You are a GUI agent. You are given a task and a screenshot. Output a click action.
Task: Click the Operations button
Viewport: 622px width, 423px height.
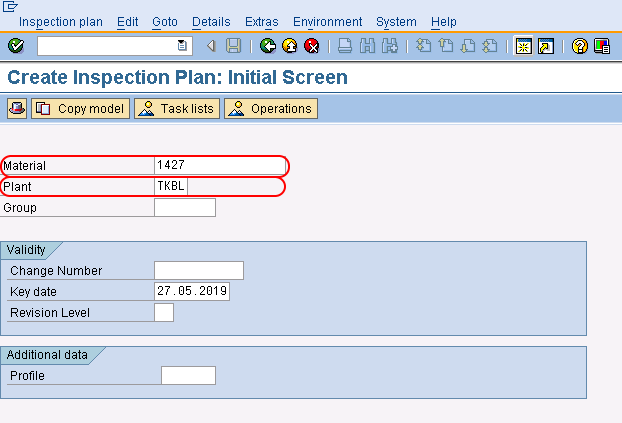click(x=271, y=108)
